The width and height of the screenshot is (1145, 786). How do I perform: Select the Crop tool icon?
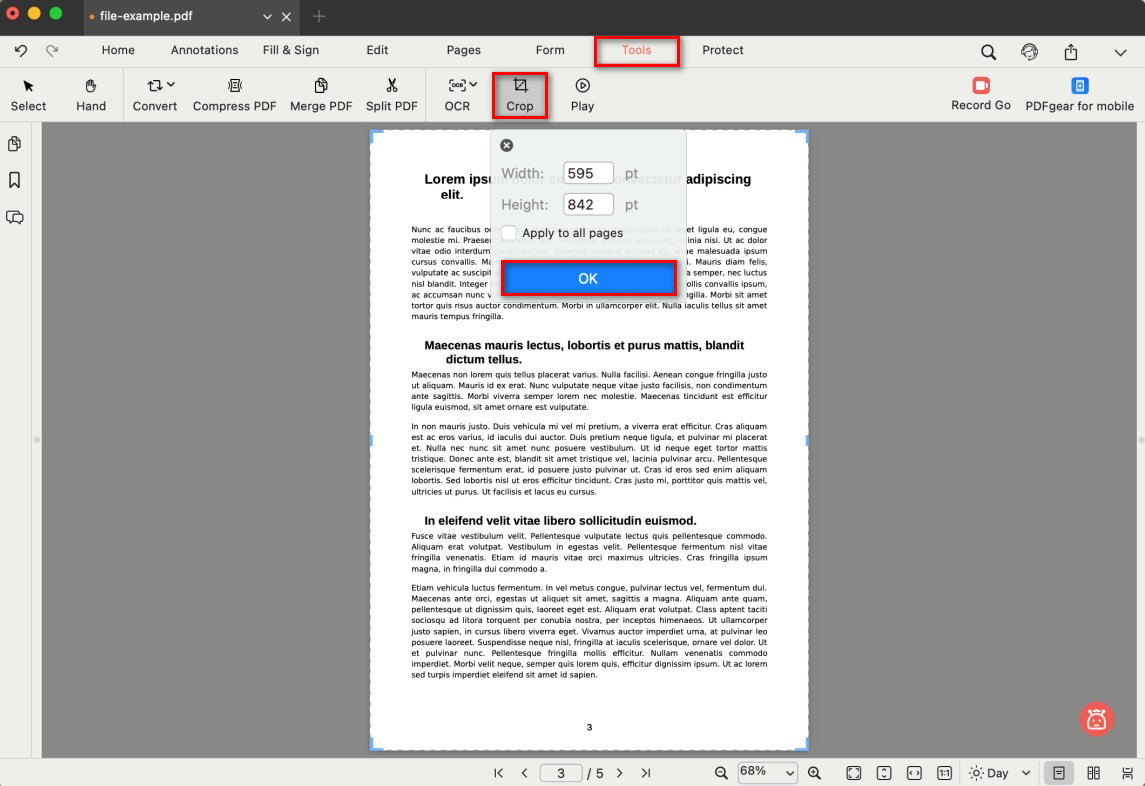pyautogui.click(x=520, y=86)
